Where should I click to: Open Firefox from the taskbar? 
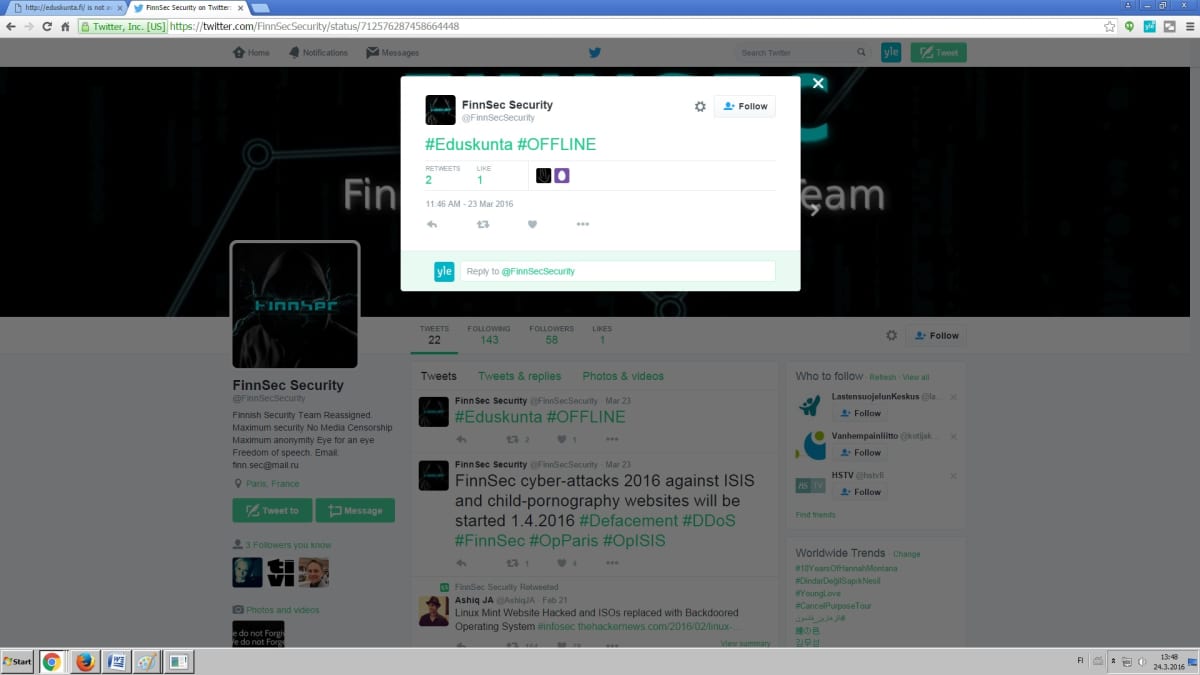point(85,662)
